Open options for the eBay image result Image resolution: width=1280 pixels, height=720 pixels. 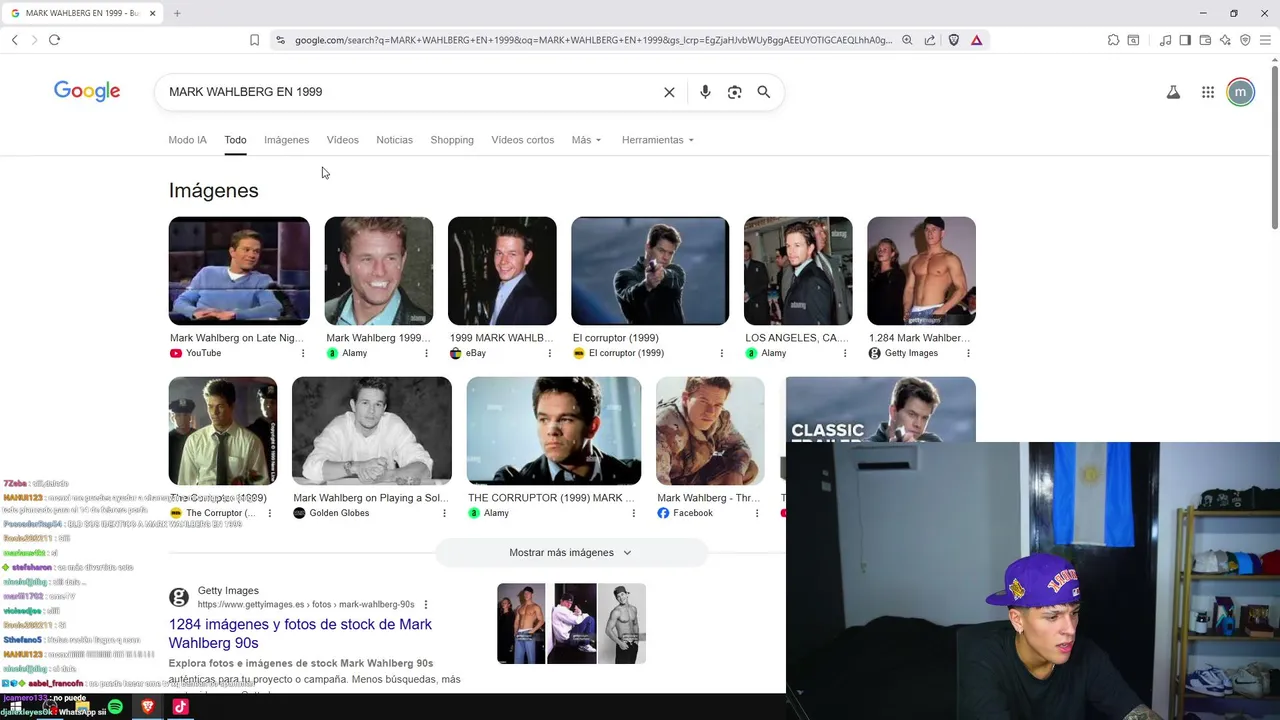(x=549, y=353)
